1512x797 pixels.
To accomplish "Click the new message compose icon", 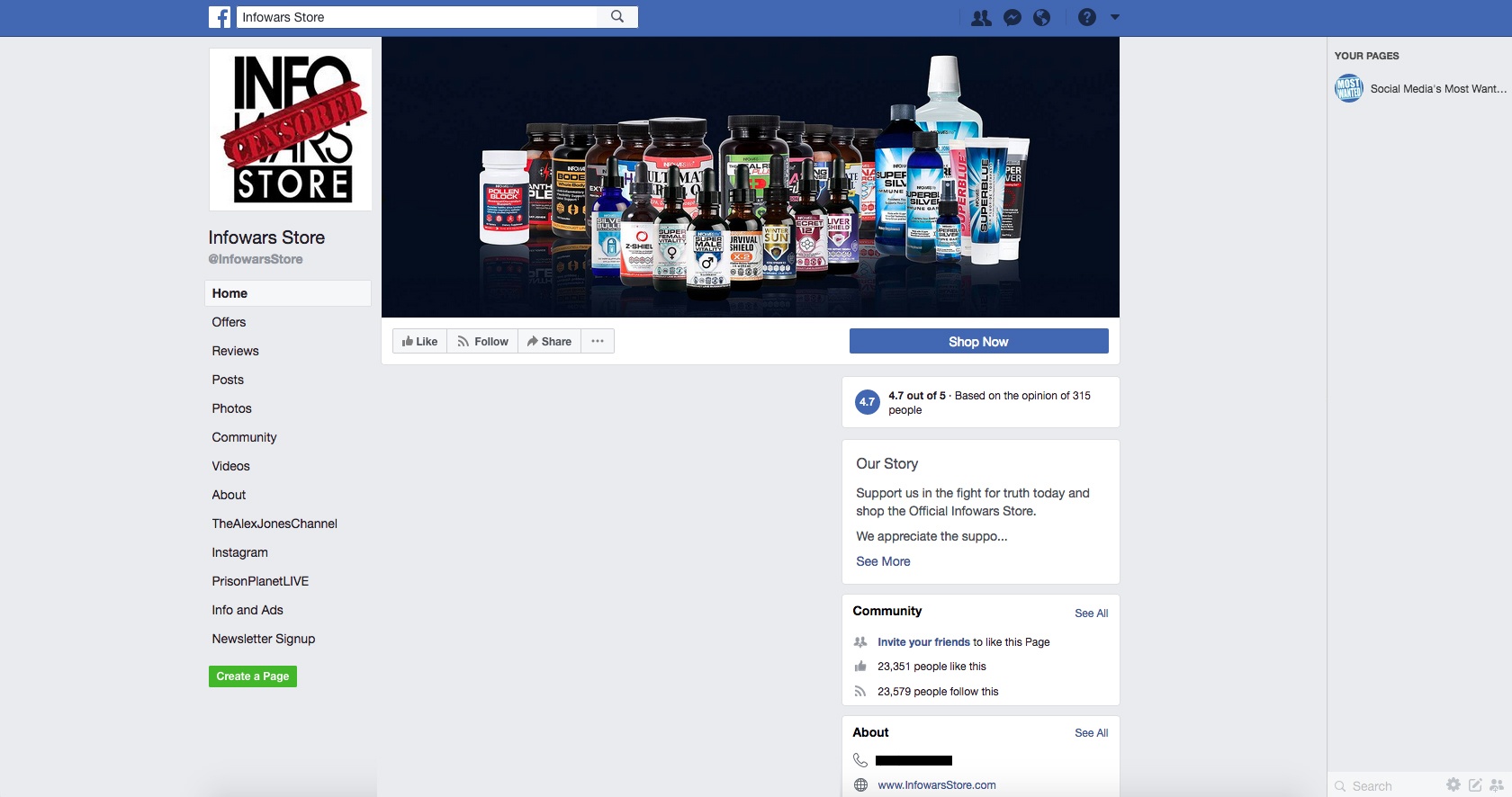I will tap(1475, 785).
